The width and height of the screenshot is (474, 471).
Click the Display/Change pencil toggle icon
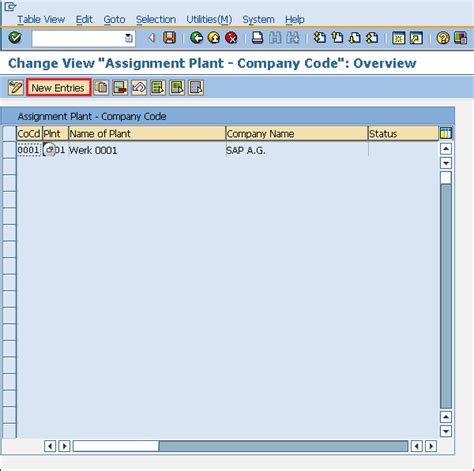click(x=15, y=88)
